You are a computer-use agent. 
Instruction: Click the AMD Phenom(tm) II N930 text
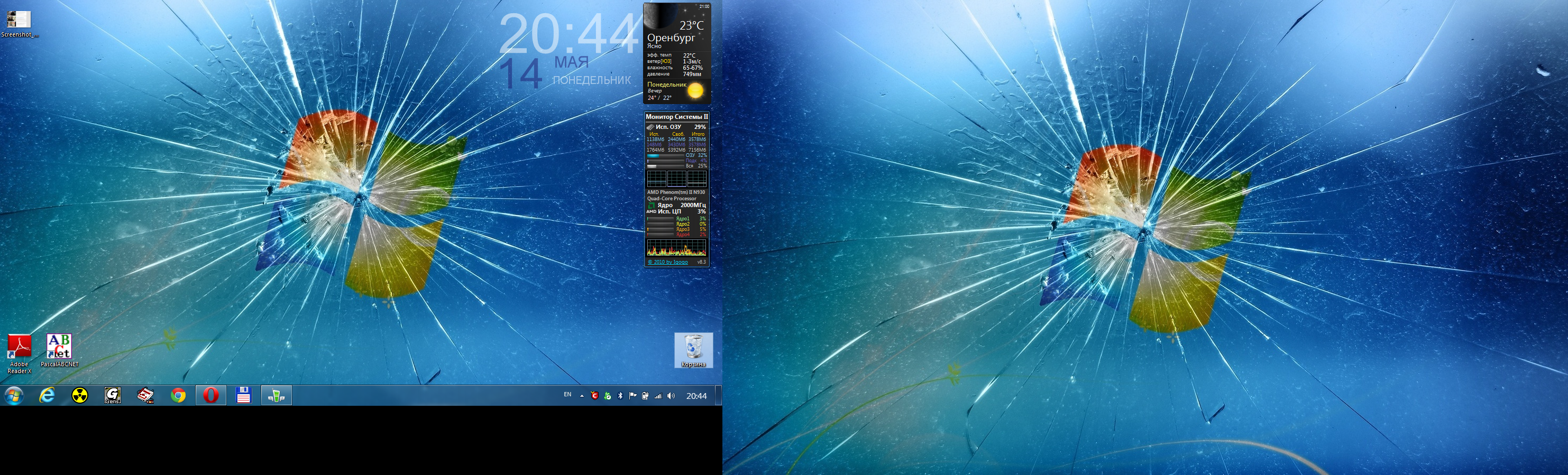pos(676,192)
